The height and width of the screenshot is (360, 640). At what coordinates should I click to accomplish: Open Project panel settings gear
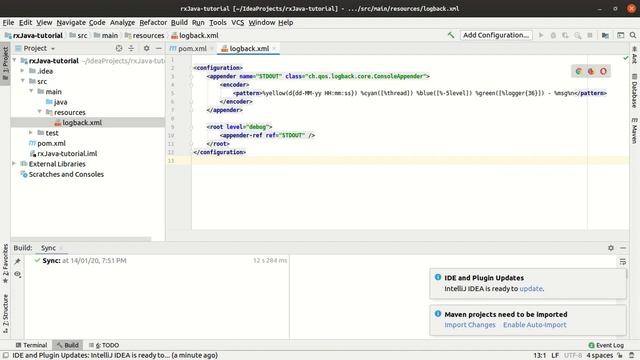click(147, 48)
